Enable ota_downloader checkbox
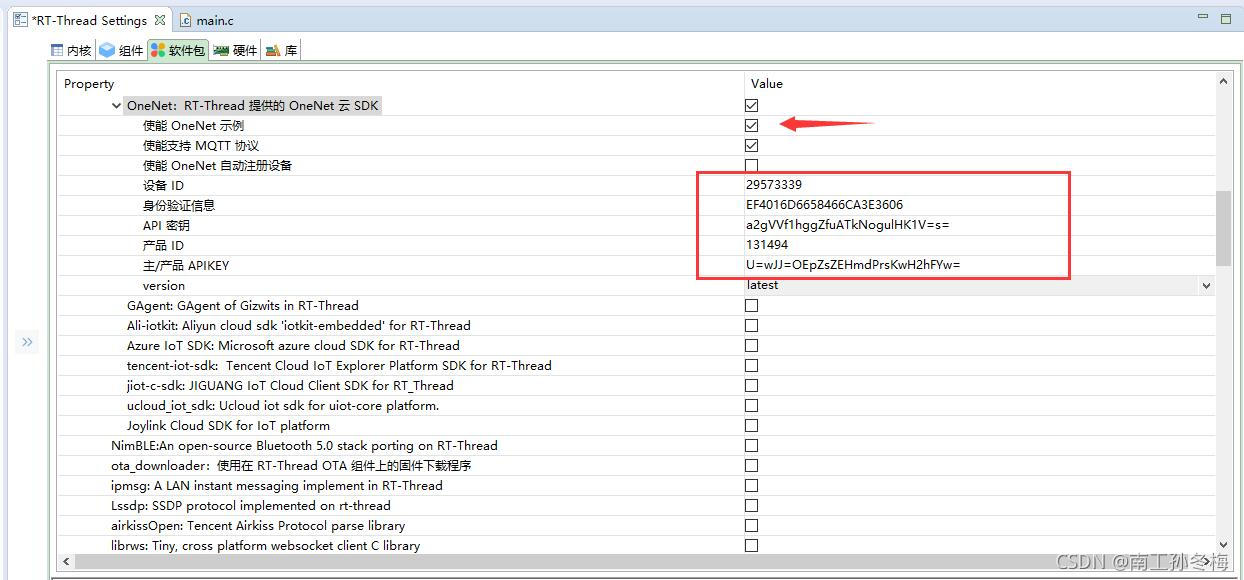Viewport: 1244px width, 580px height. [751, 465]
